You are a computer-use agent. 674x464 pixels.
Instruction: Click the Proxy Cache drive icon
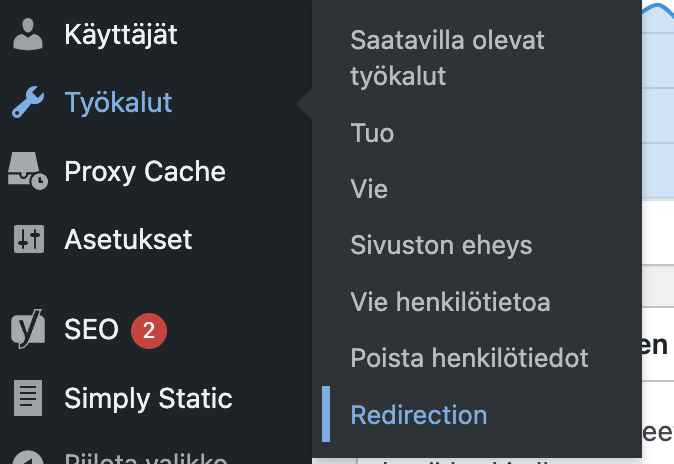[x=28, y=171]
